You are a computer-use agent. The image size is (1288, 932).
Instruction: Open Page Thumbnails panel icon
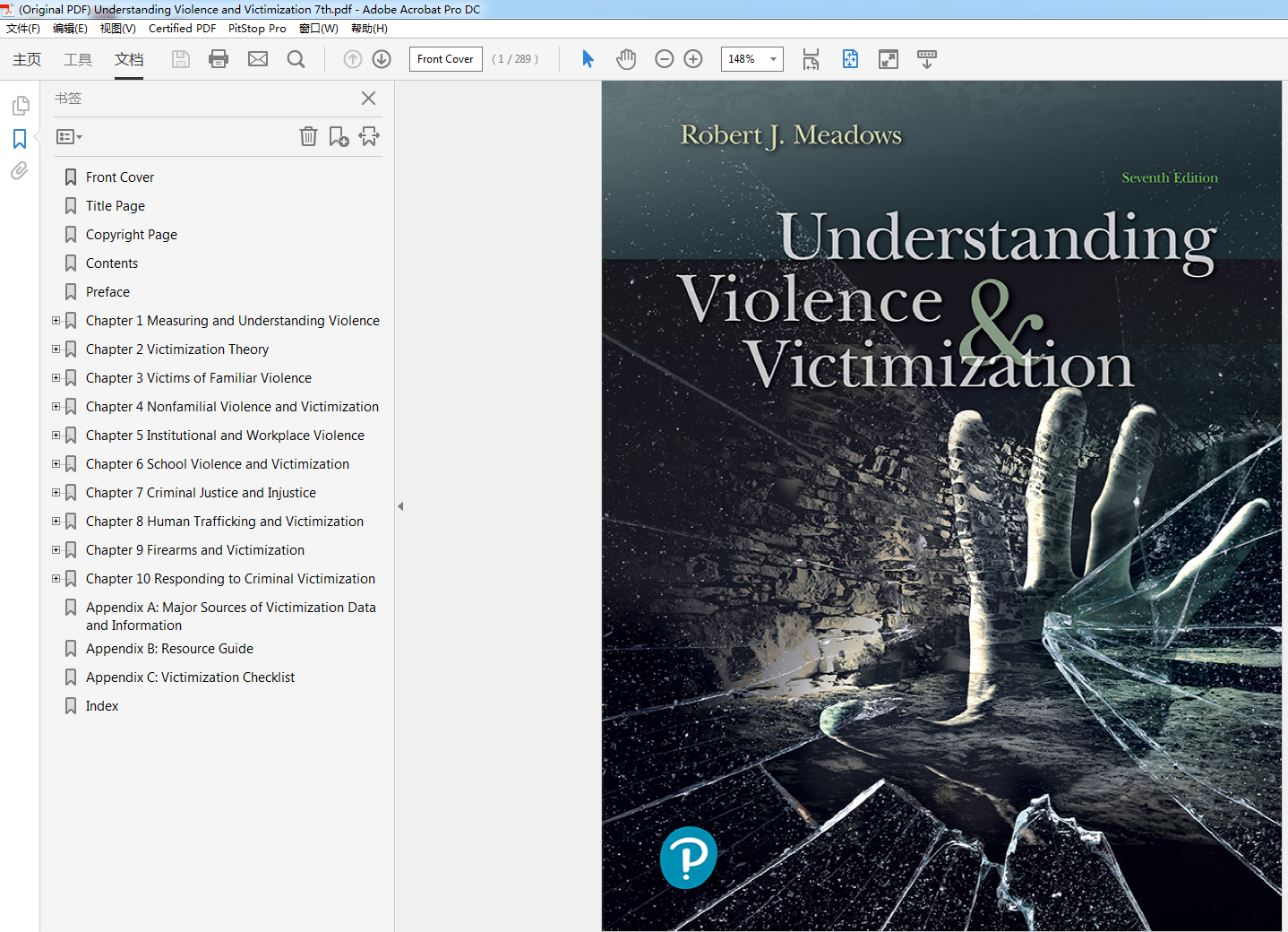tap(20, 106)
